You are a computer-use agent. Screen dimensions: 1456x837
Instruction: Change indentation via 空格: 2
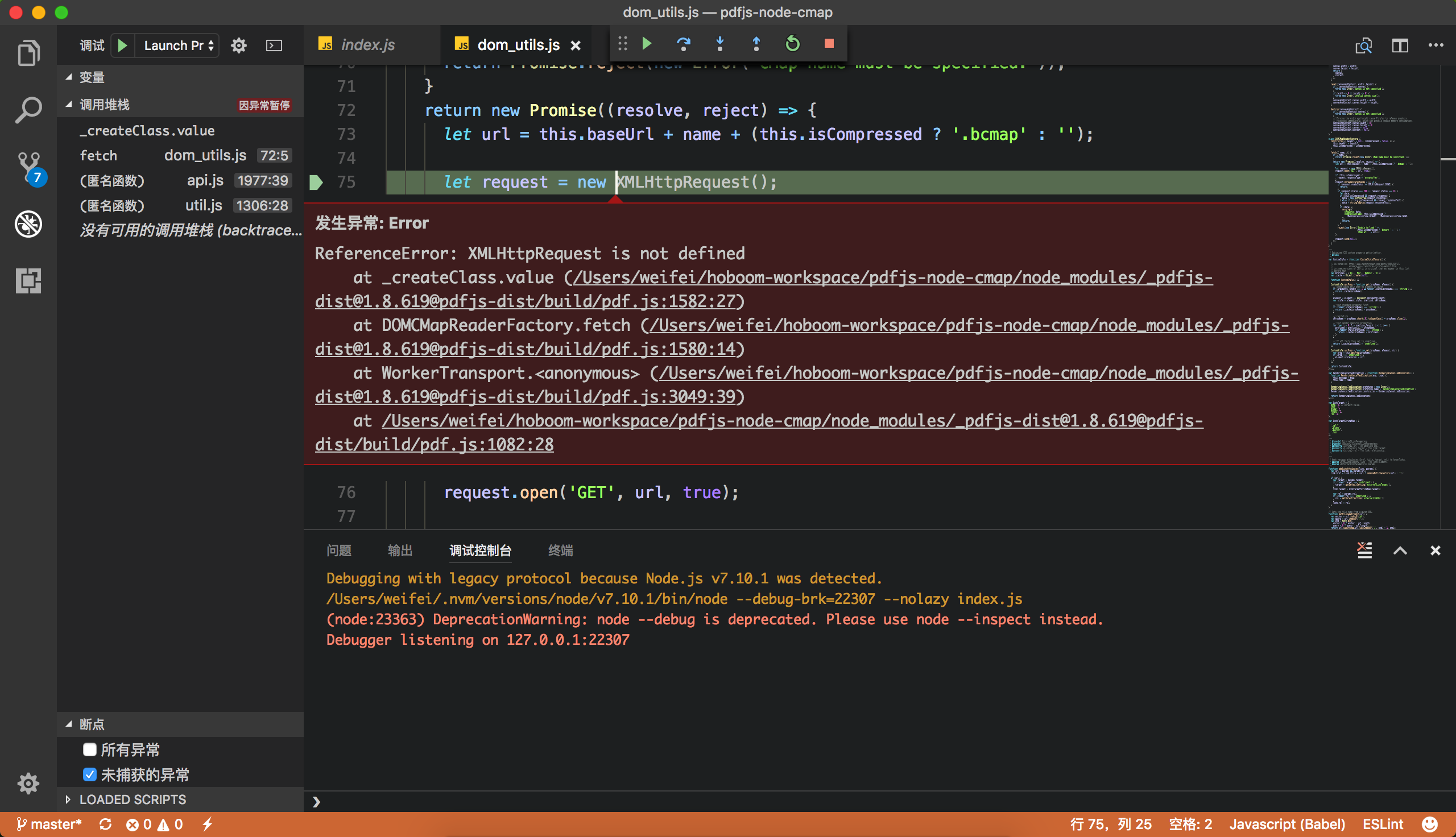[1190, 824]
